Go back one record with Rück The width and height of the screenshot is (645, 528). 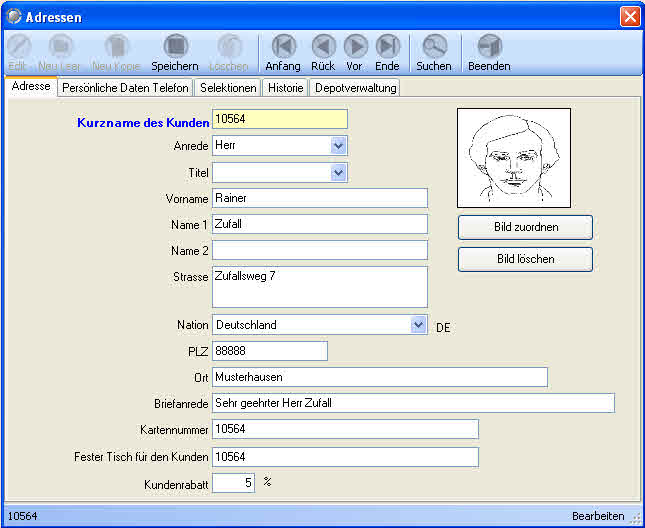(x=323, y=47)
